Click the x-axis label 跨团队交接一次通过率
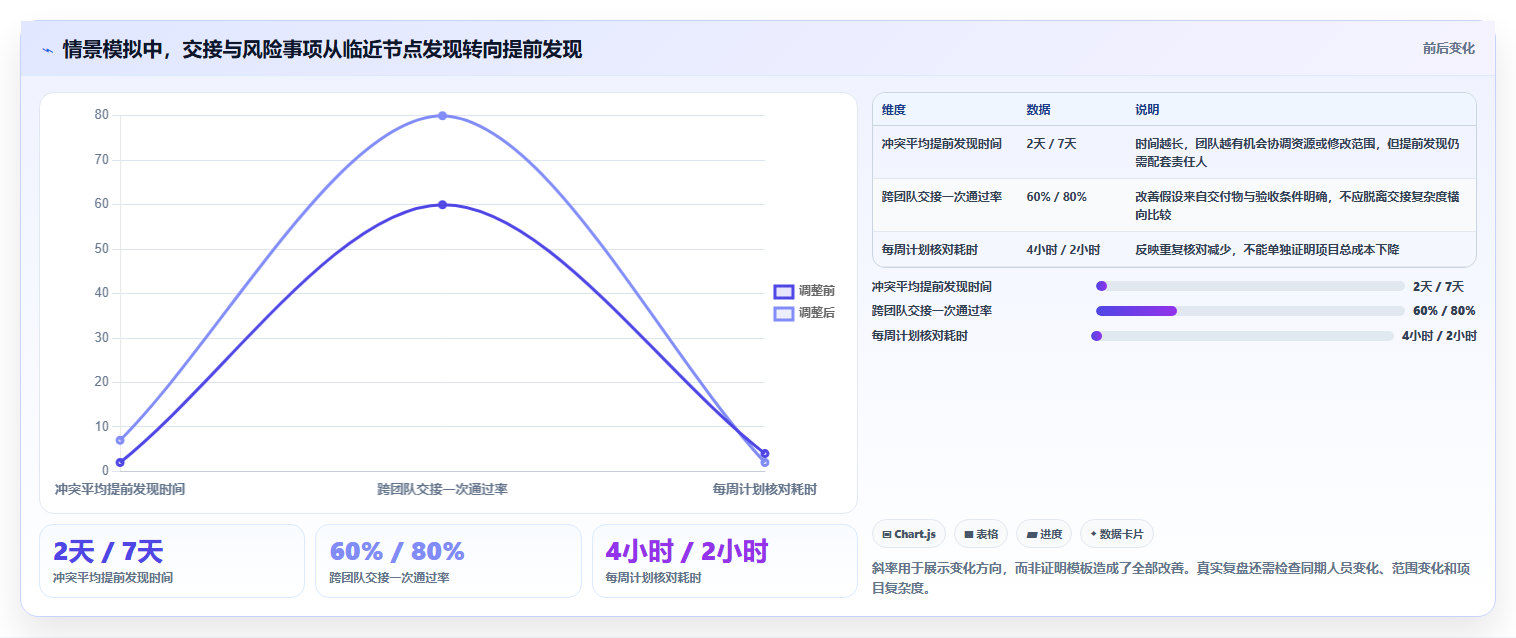The image size is (1516, 638). 442,489
